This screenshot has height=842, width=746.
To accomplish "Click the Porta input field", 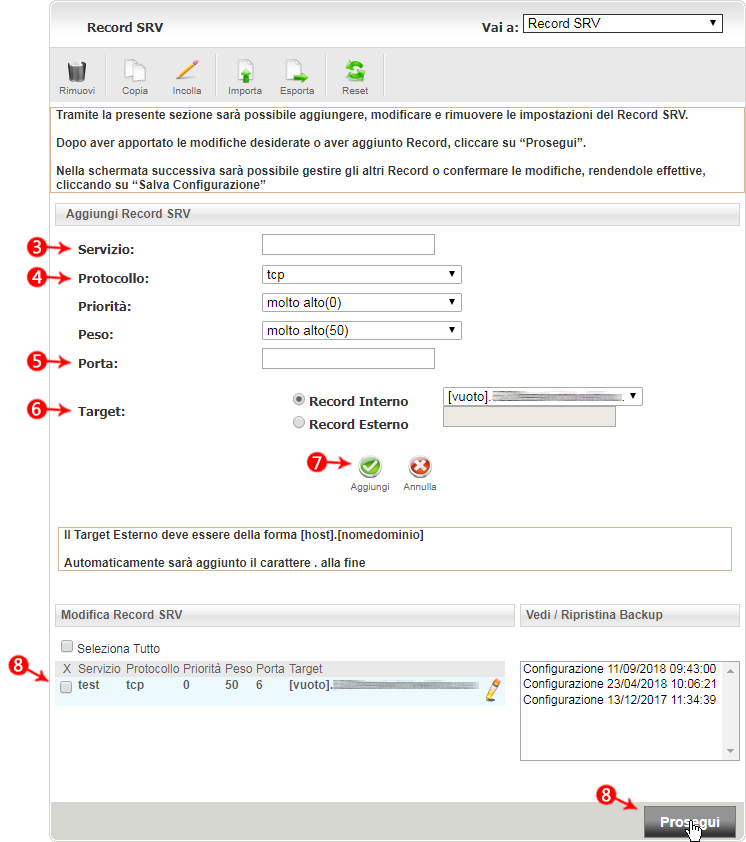I will pyautogui.click(x=348, y=358).
